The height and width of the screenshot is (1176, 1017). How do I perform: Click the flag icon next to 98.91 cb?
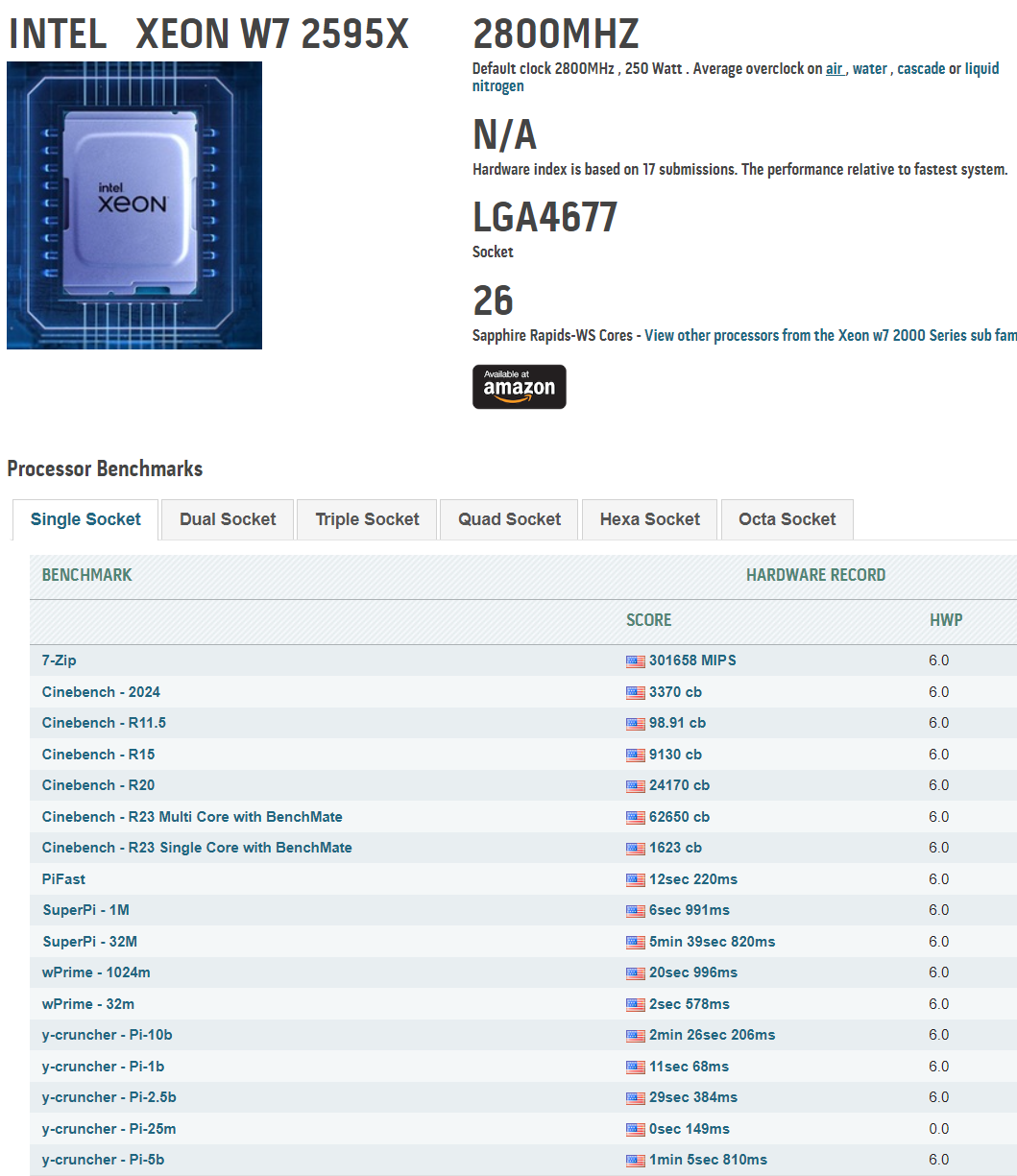(x=636, y=724)
